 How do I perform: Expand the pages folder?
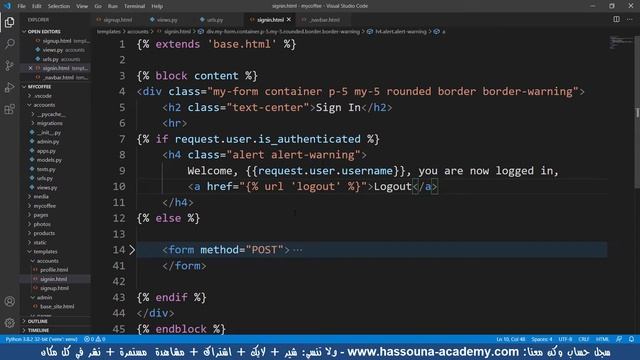tap(41, 215)
